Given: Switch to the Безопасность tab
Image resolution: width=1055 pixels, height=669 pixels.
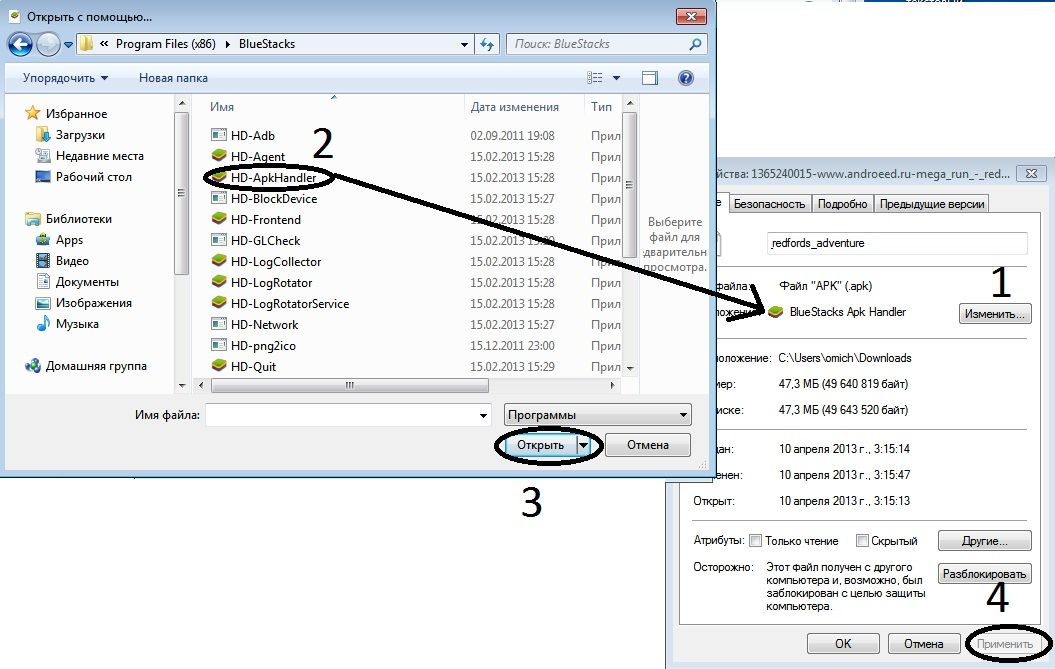Looking at the screenshot, I should 769,204.
